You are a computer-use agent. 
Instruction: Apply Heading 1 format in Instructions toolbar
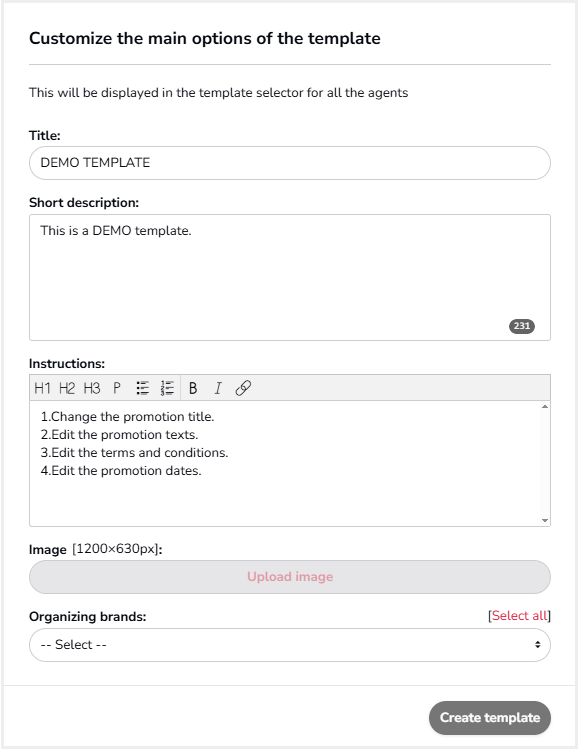pos(42,388)
